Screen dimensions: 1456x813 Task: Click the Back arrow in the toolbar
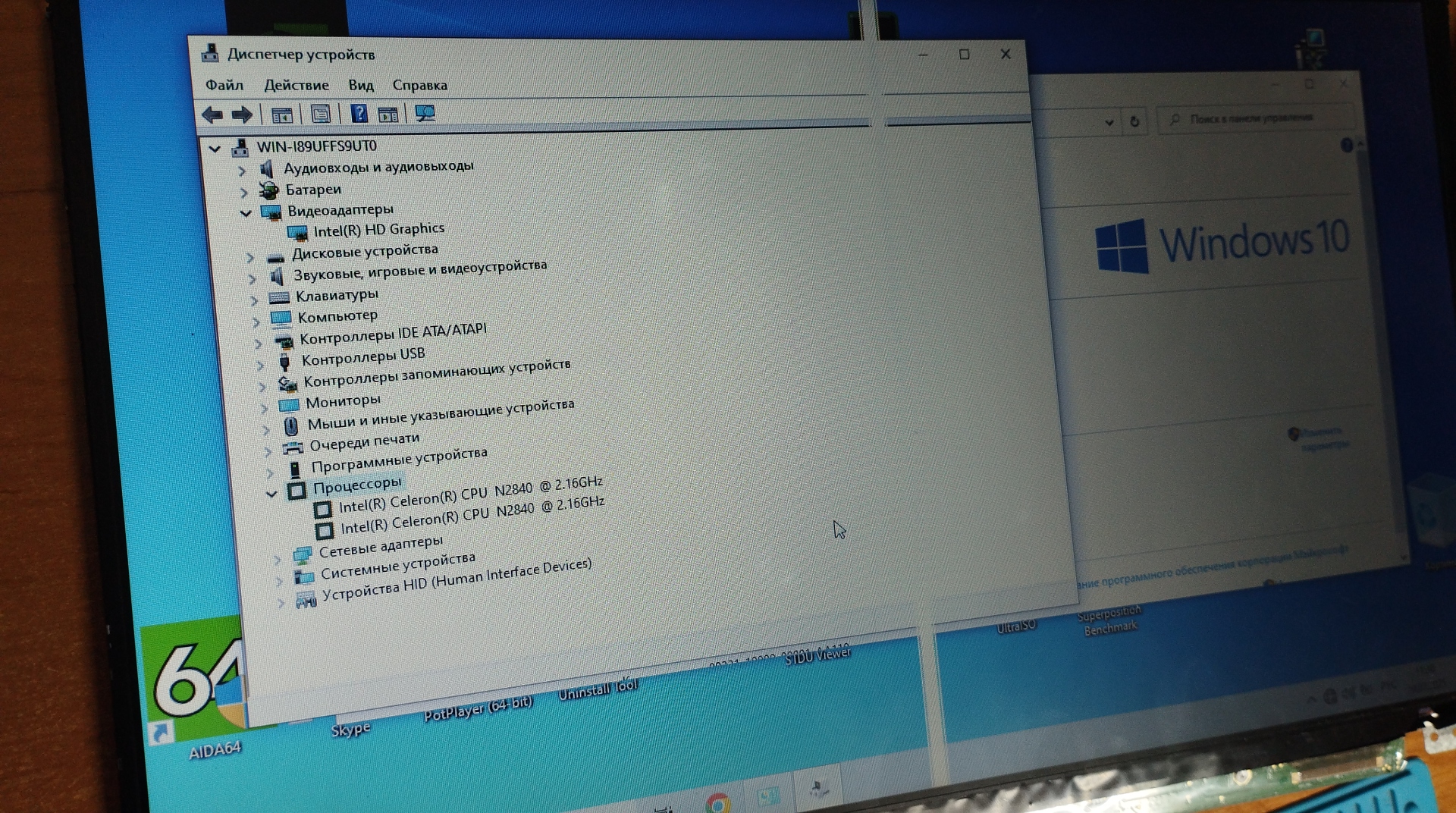[x=212, y=115]
